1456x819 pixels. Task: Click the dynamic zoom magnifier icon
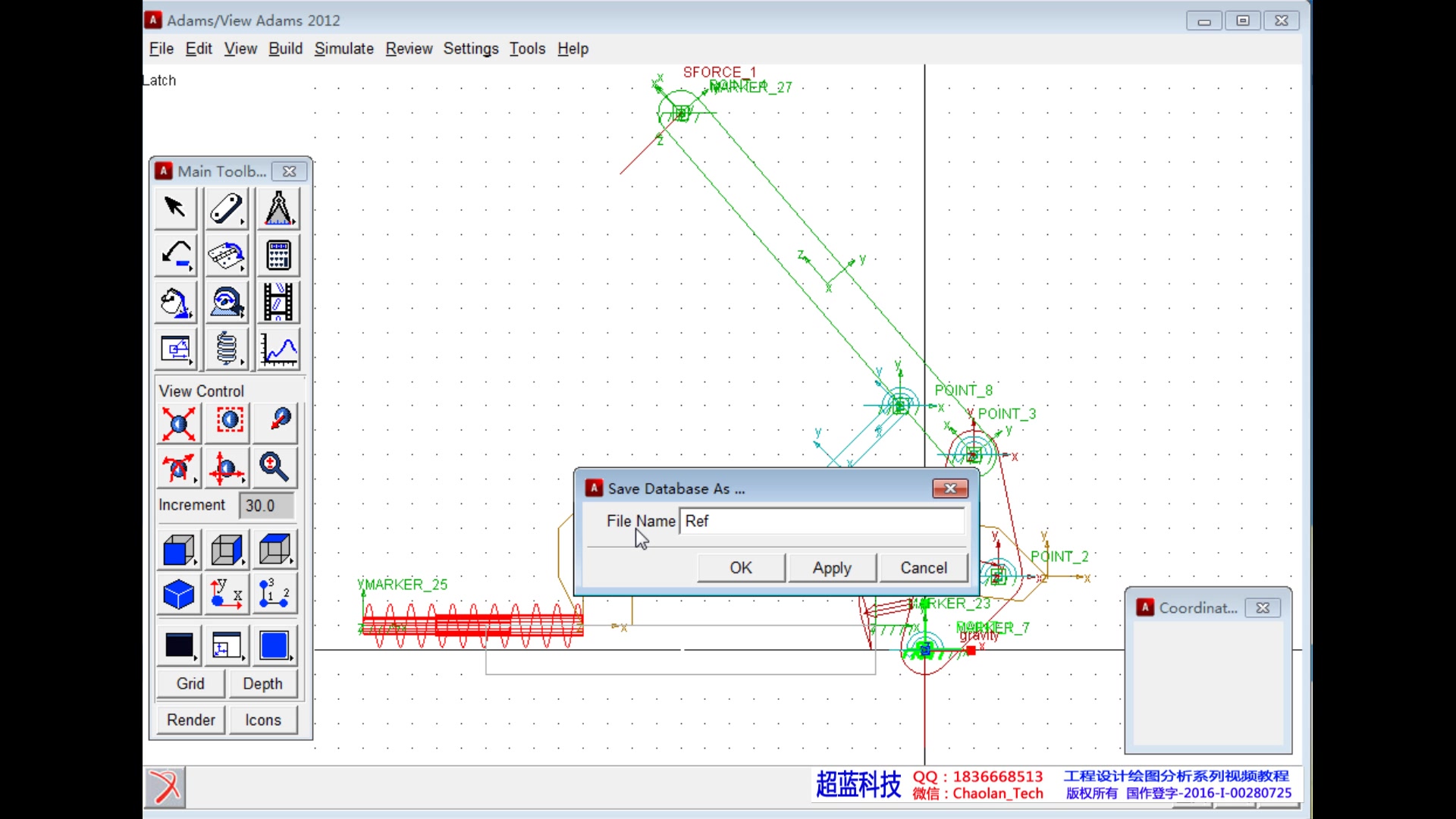coord(276,468)
